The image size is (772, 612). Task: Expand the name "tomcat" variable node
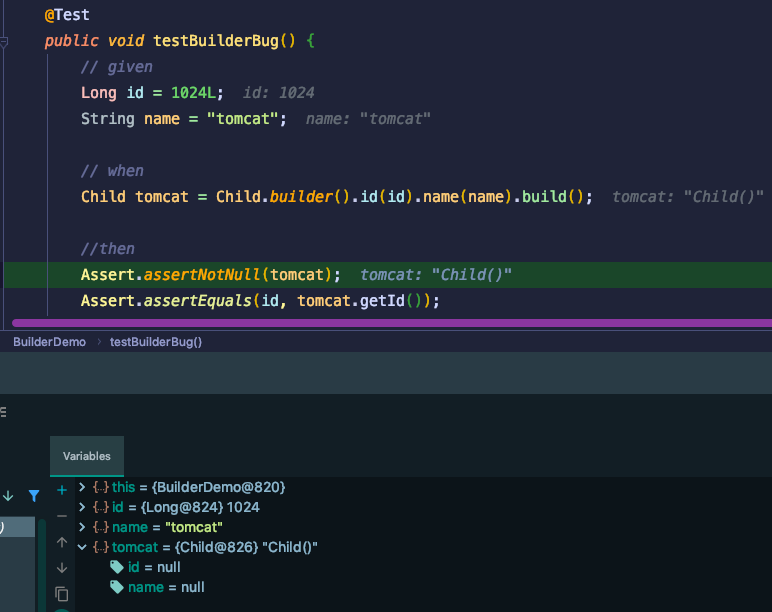pyautogui.click(x=82, y=527)
